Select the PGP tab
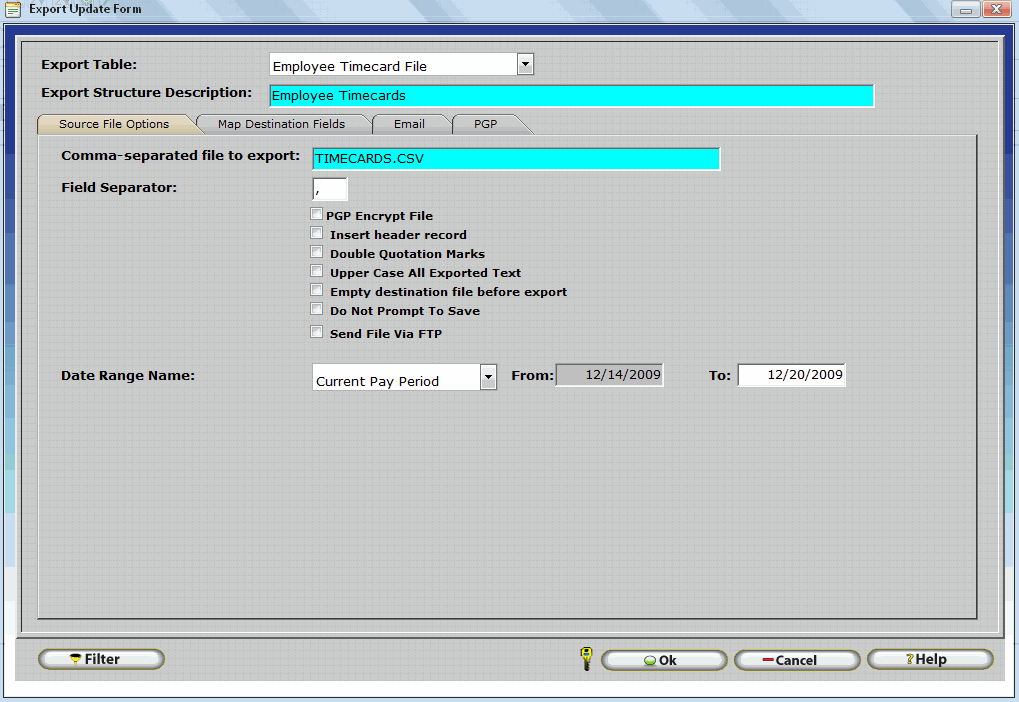 click(x=485, y=124)
